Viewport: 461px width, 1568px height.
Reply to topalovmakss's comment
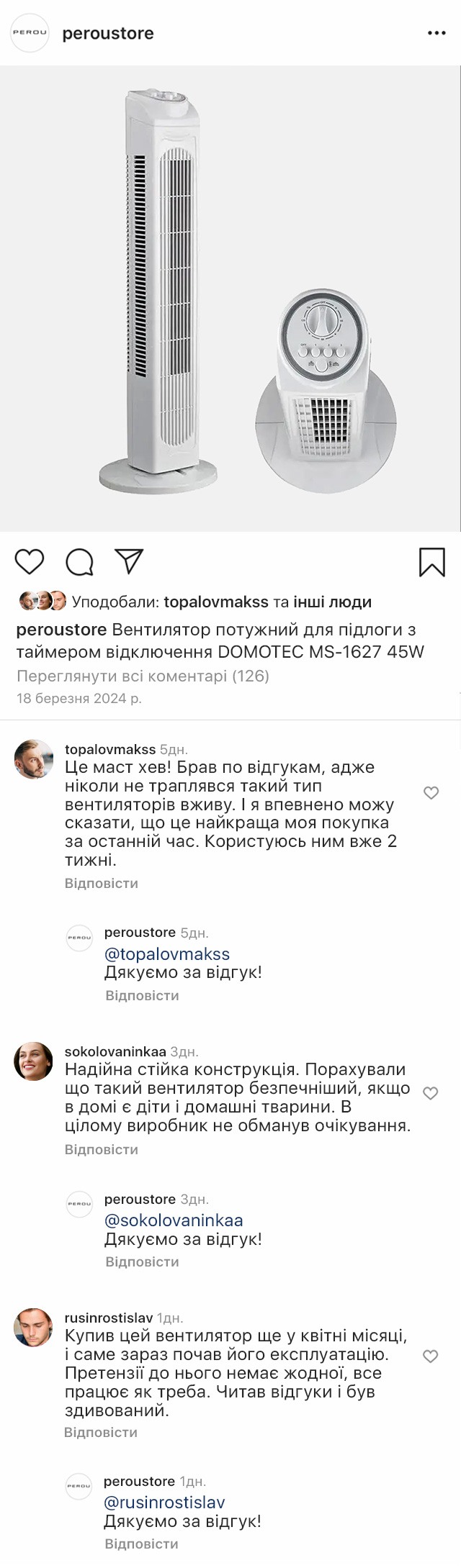coord(102,883)
